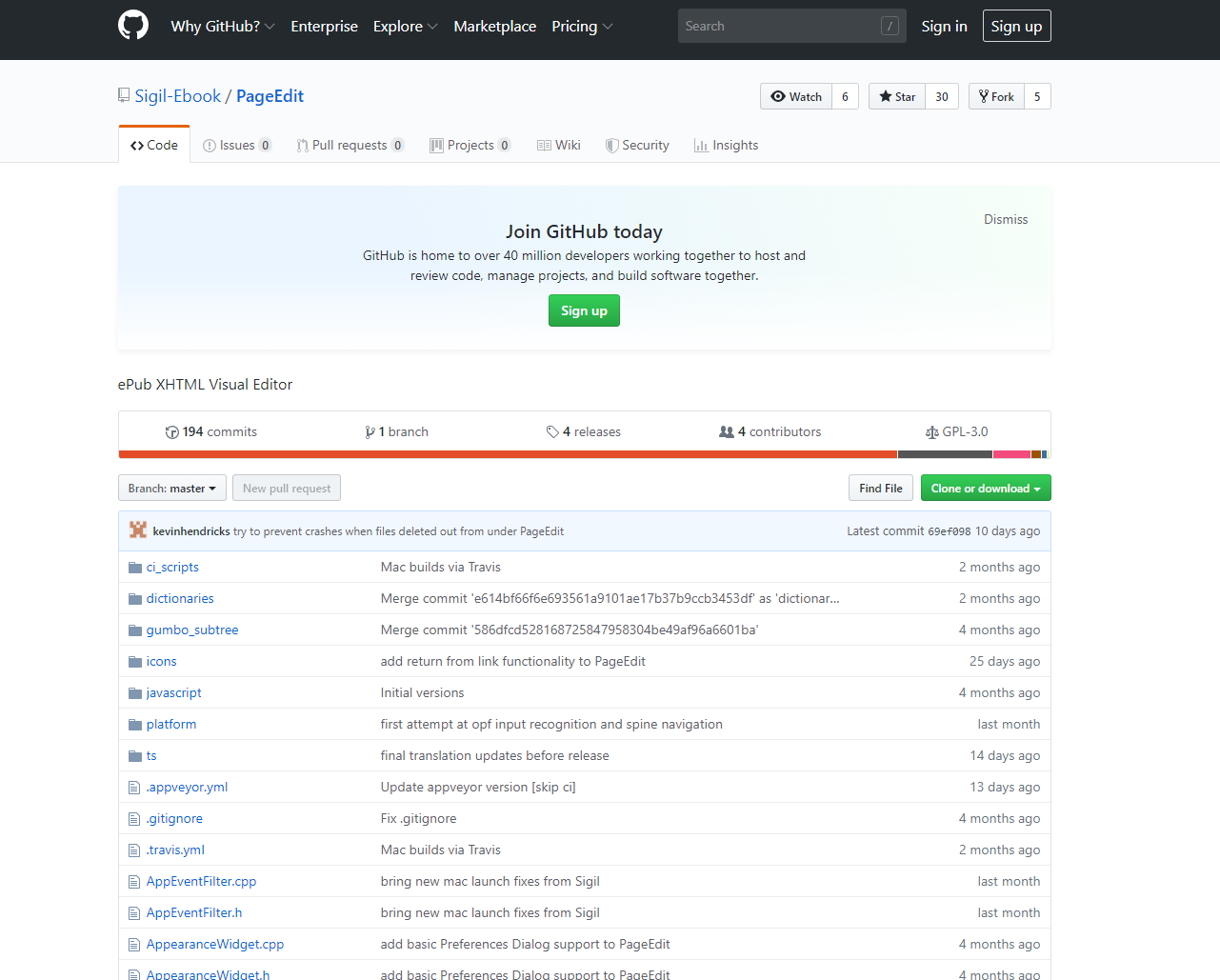
Task: Click the Fork button
Action: coord(996,96)
